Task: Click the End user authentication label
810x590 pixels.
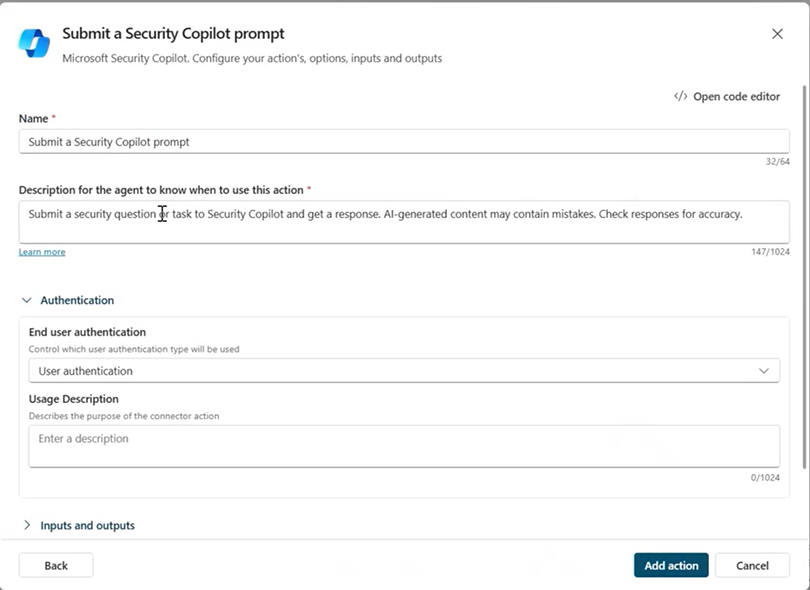Action: [87, 332]
